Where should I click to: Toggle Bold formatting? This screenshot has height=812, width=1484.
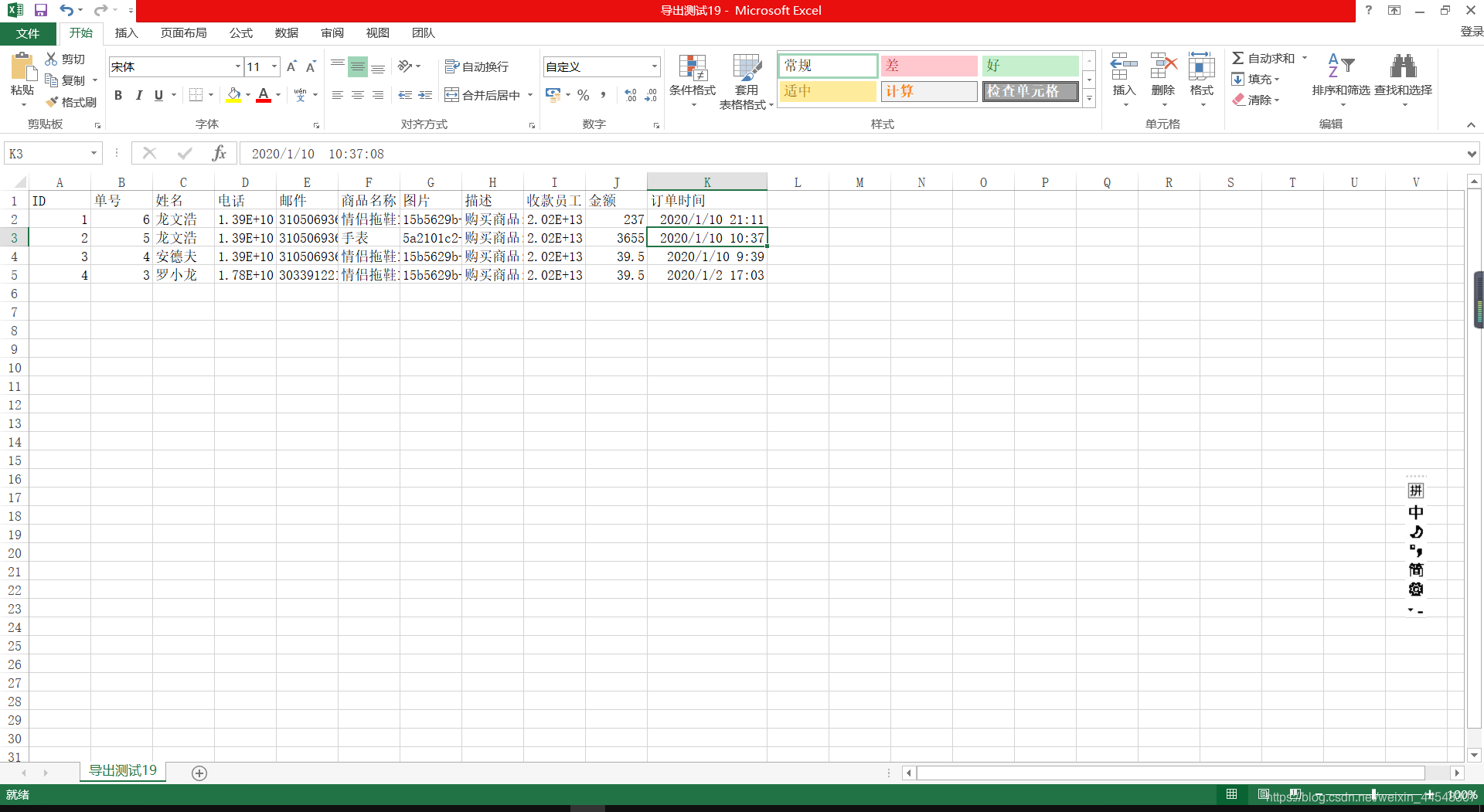pos(118,95)
